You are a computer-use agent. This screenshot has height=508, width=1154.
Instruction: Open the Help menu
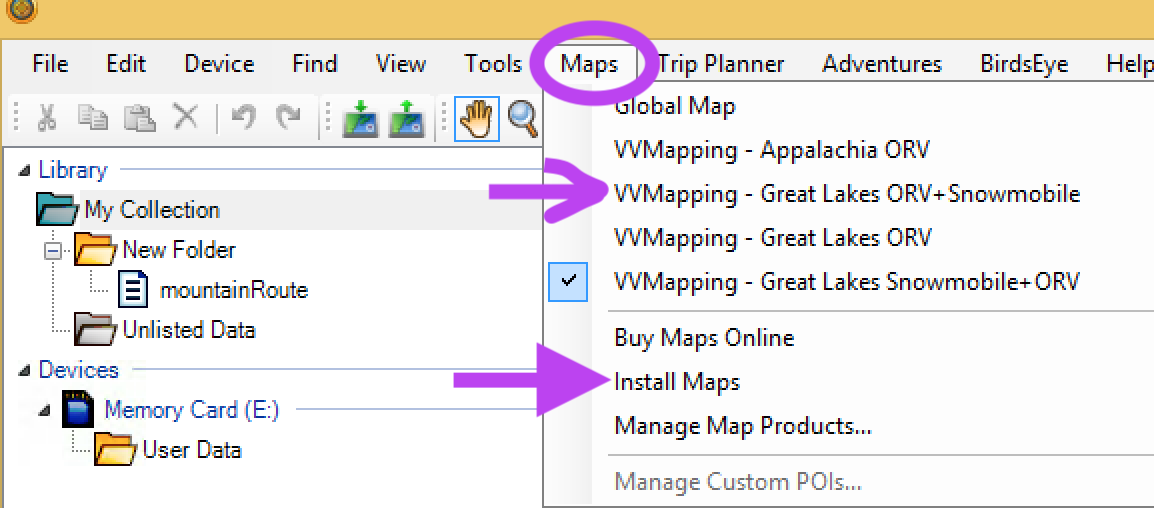coord(1130,64)
